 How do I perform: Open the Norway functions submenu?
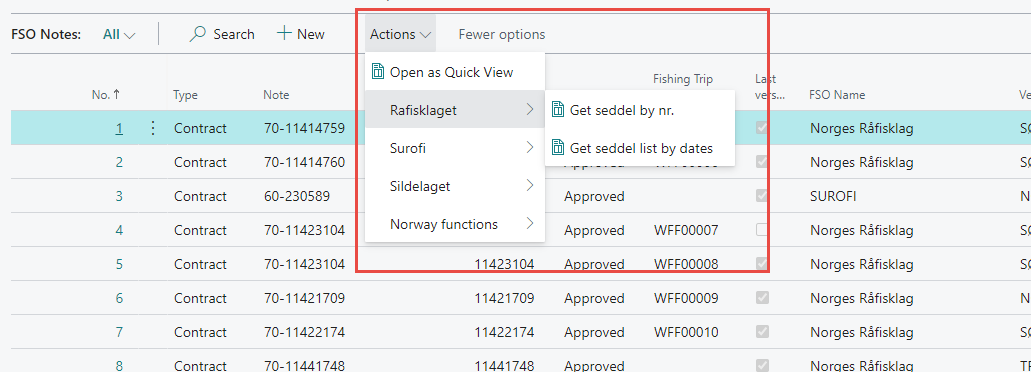pos(455,224)
